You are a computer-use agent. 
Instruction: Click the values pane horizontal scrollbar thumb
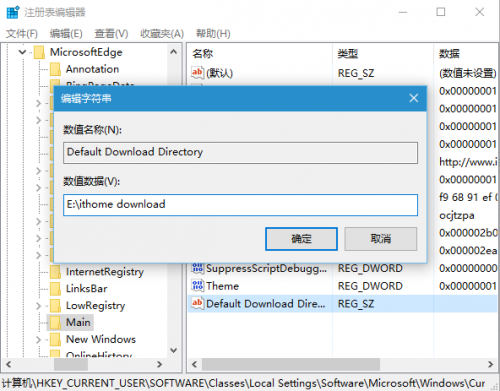click(x=291, y=364)
